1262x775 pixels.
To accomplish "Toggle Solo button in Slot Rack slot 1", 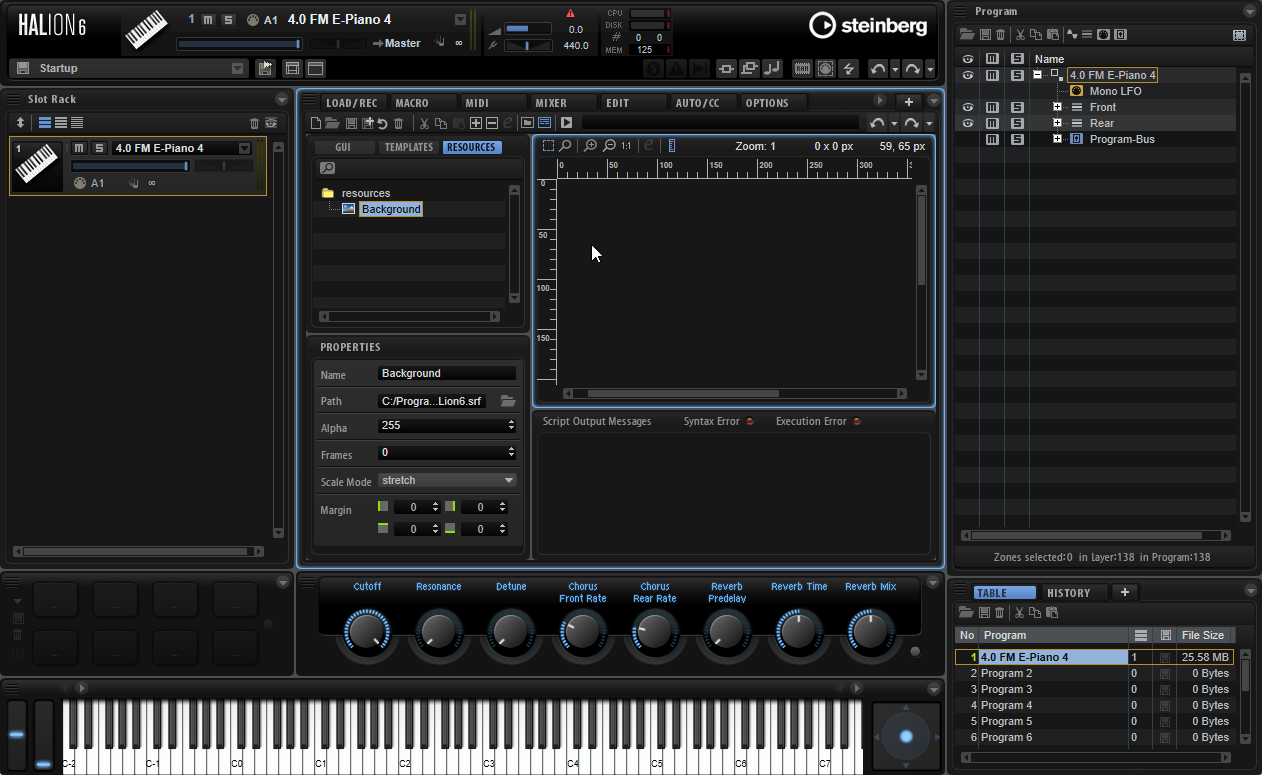I will [x=99, y=148].
